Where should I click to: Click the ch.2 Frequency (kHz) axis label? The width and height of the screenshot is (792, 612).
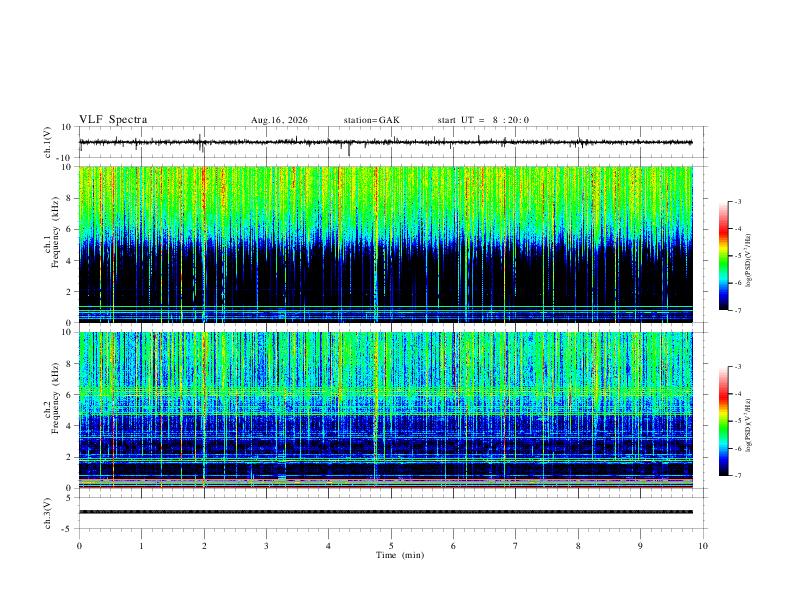[x=51, y=398]
